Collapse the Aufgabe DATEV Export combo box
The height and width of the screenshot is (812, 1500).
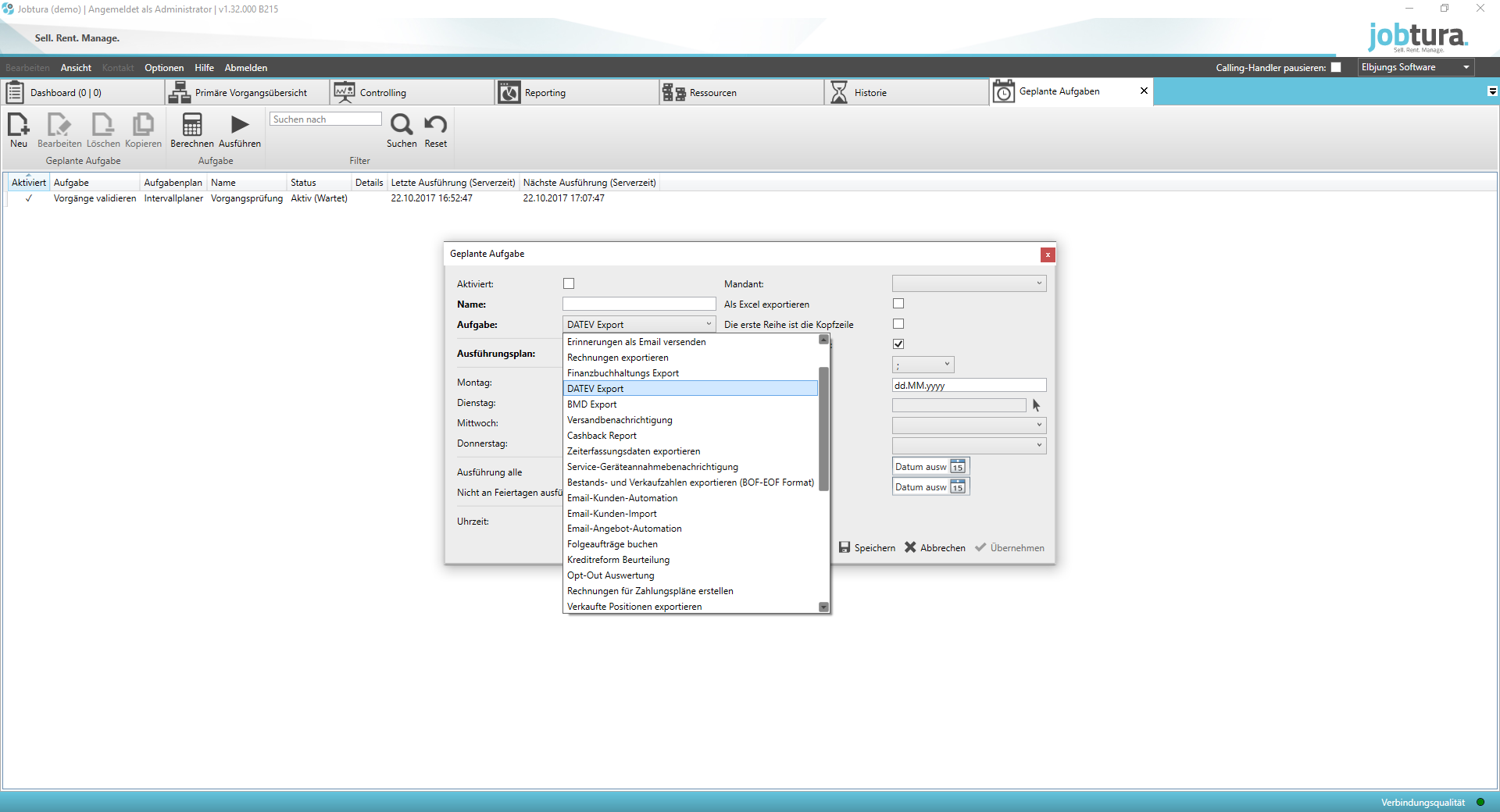click(x=639, y=324)
